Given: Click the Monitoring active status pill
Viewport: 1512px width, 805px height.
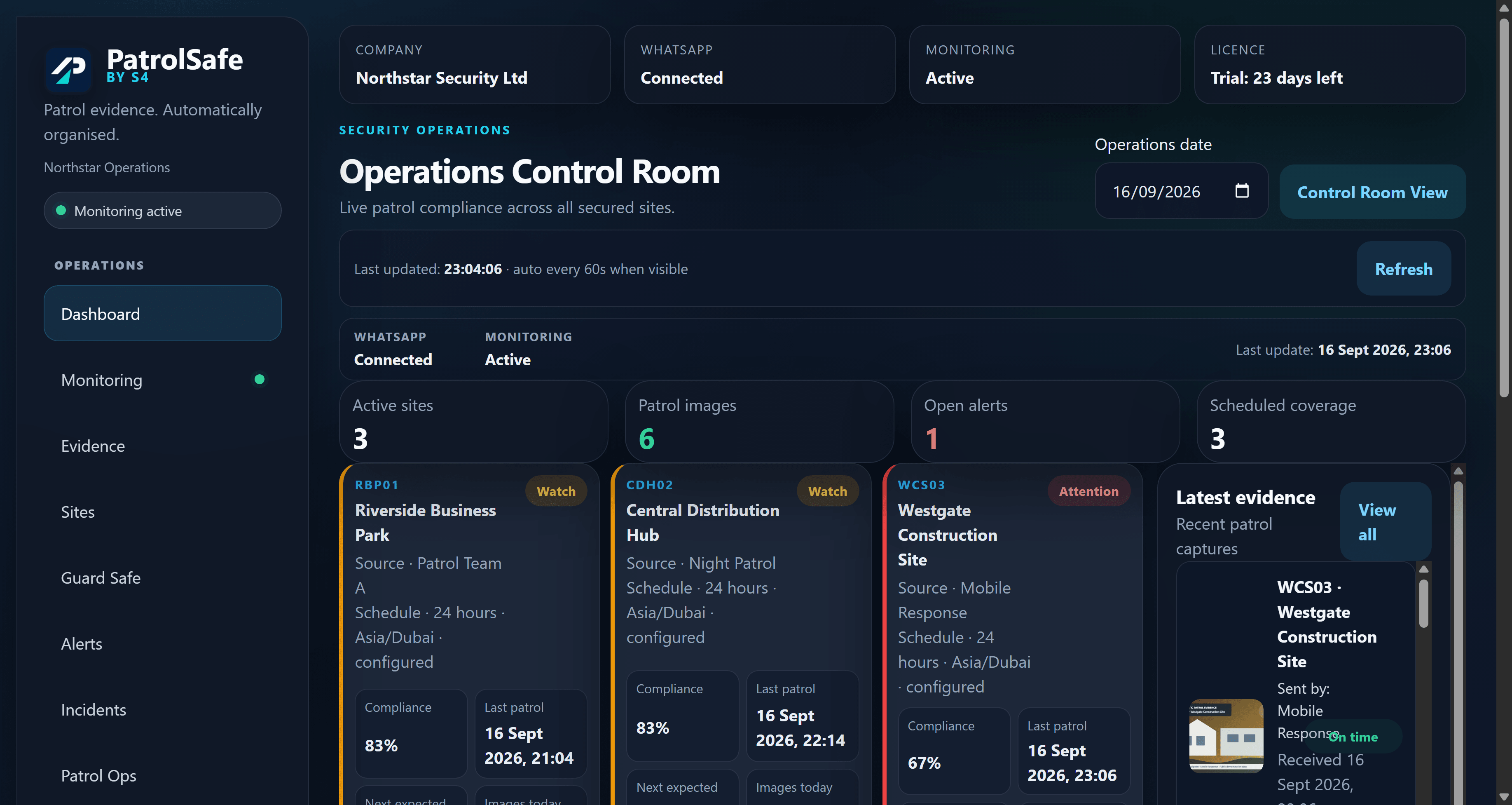Looking at the screenshot, I should point(163,210).
